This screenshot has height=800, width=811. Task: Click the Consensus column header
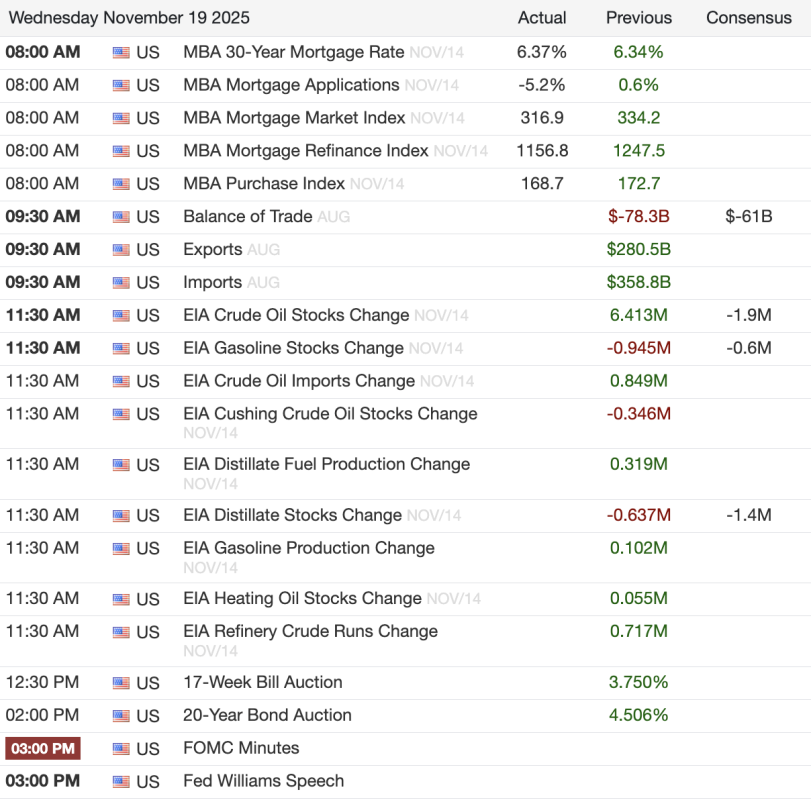[748, 18]
